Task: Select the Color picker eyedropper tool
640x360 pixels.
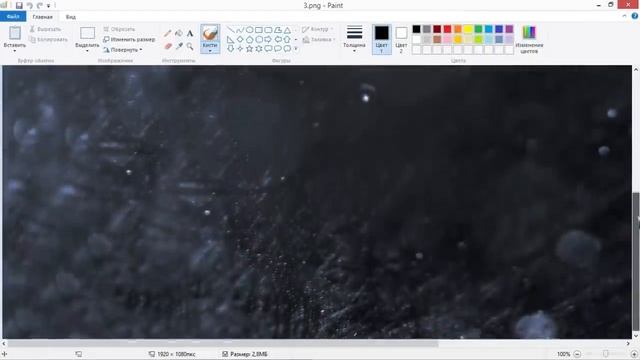Action: pos(179,46)
